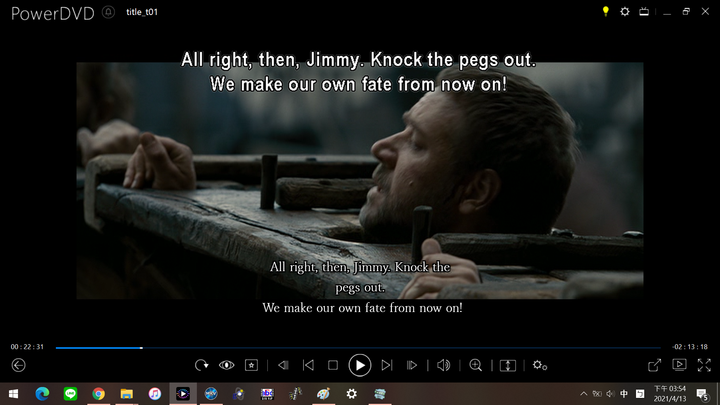This screenshot has height=405, width=720.
Task: Open the Paint palette taskbar icon
Action: pos(323,394)
